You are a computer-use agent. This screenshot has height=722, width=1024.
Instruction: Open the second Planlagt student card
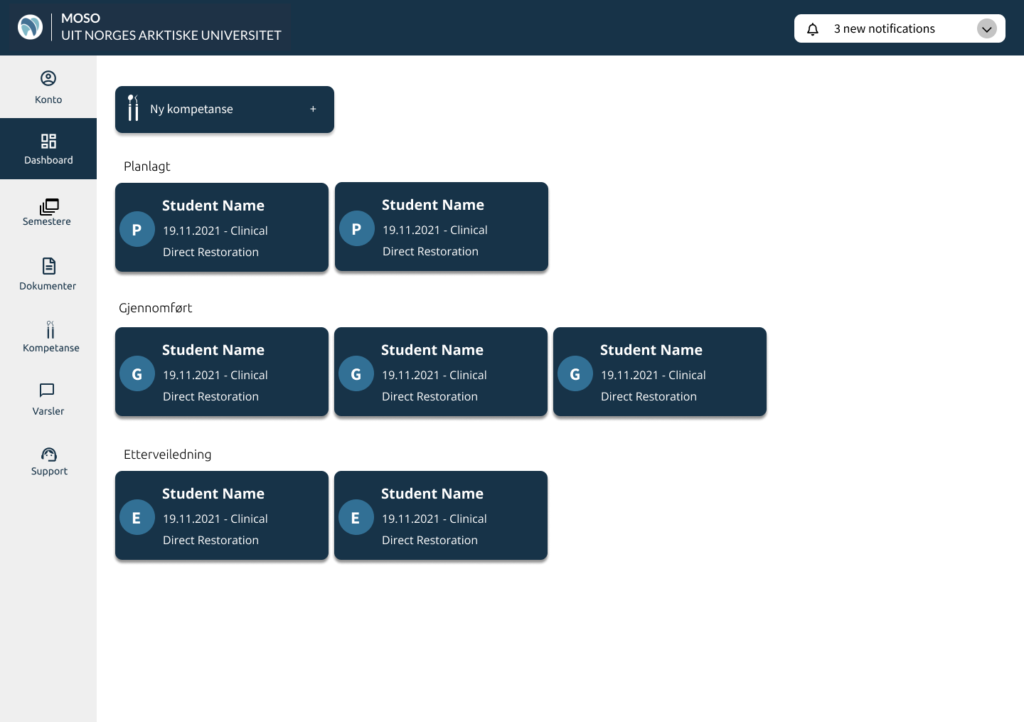pyautogui.click(x=441, y=227)
